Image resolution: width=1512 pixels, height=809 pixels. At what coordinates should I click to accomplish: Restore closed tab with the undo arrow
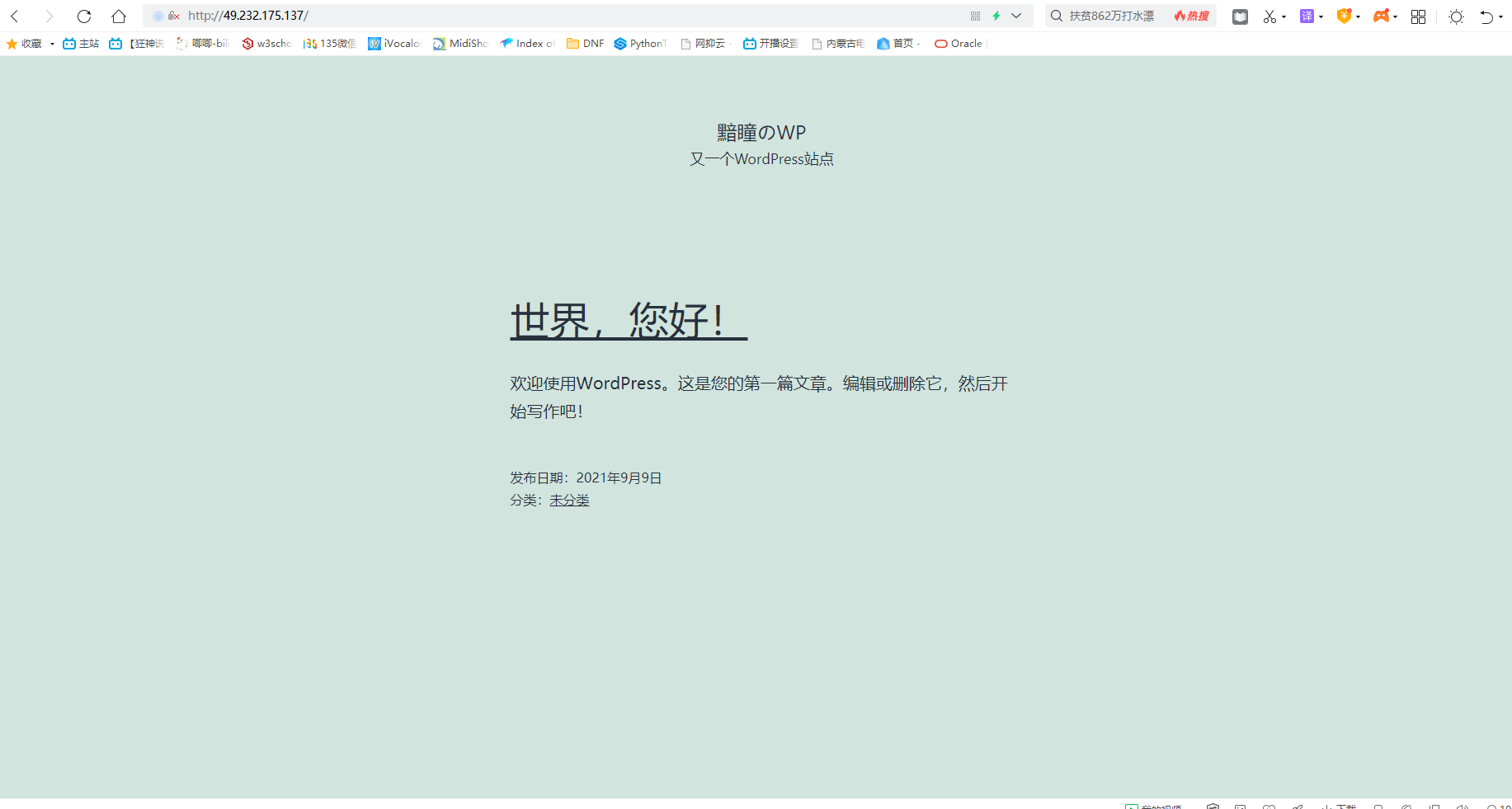(1486, 16)
